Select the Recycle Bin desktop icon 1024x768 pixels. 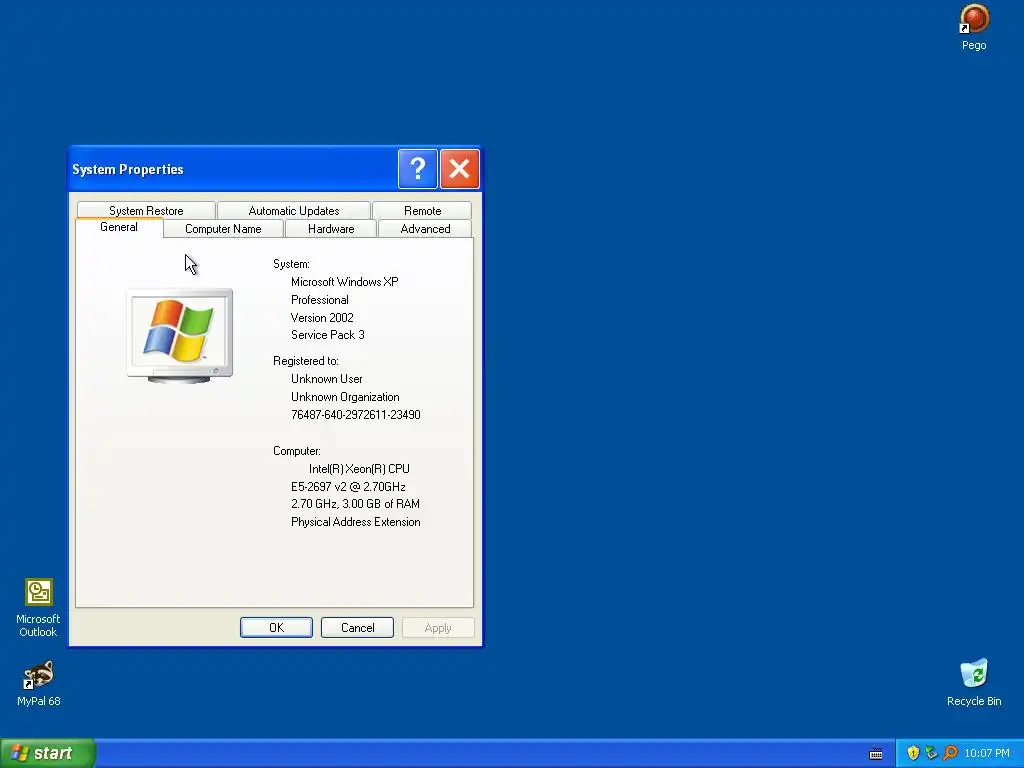[974, 682]
